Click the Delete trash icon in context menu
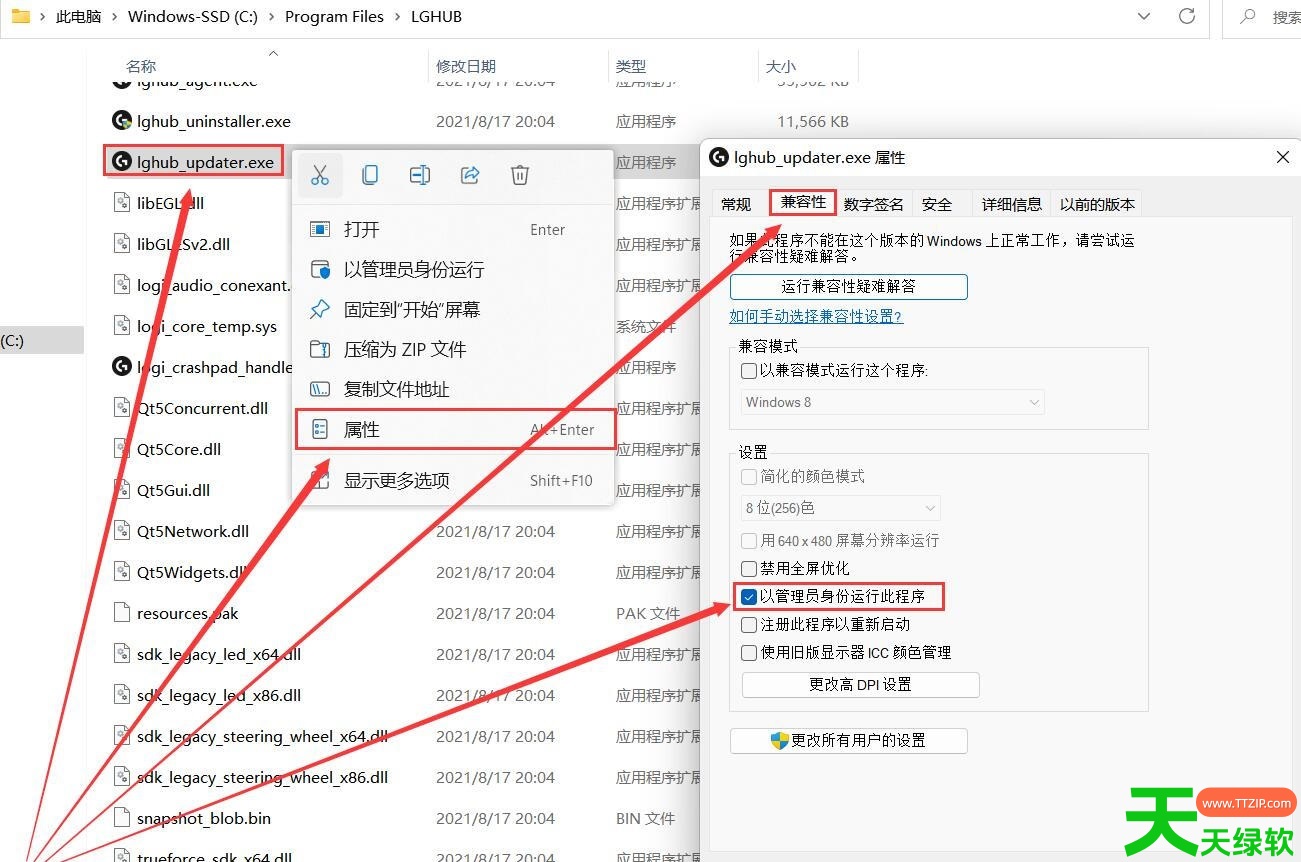This screenshot has width=1301, height=862. point(520,175)
